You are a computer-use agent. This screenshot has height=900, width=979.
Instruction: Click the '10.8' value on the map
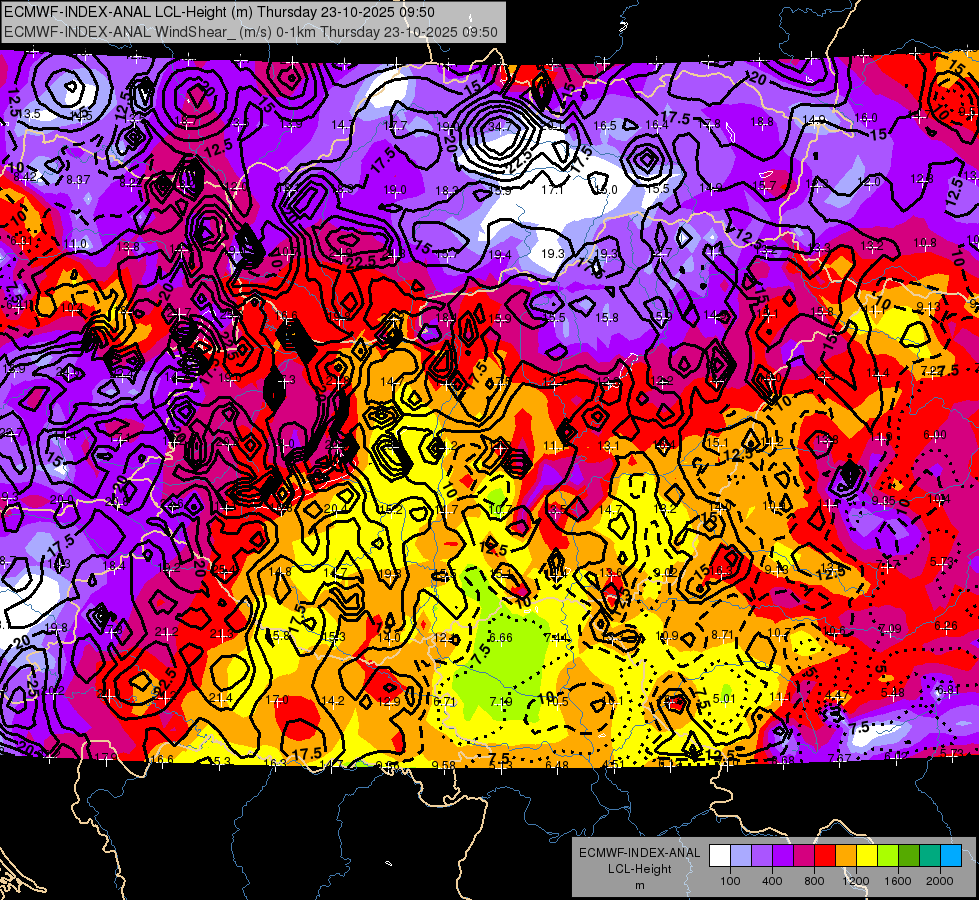[x=925, y=242]
